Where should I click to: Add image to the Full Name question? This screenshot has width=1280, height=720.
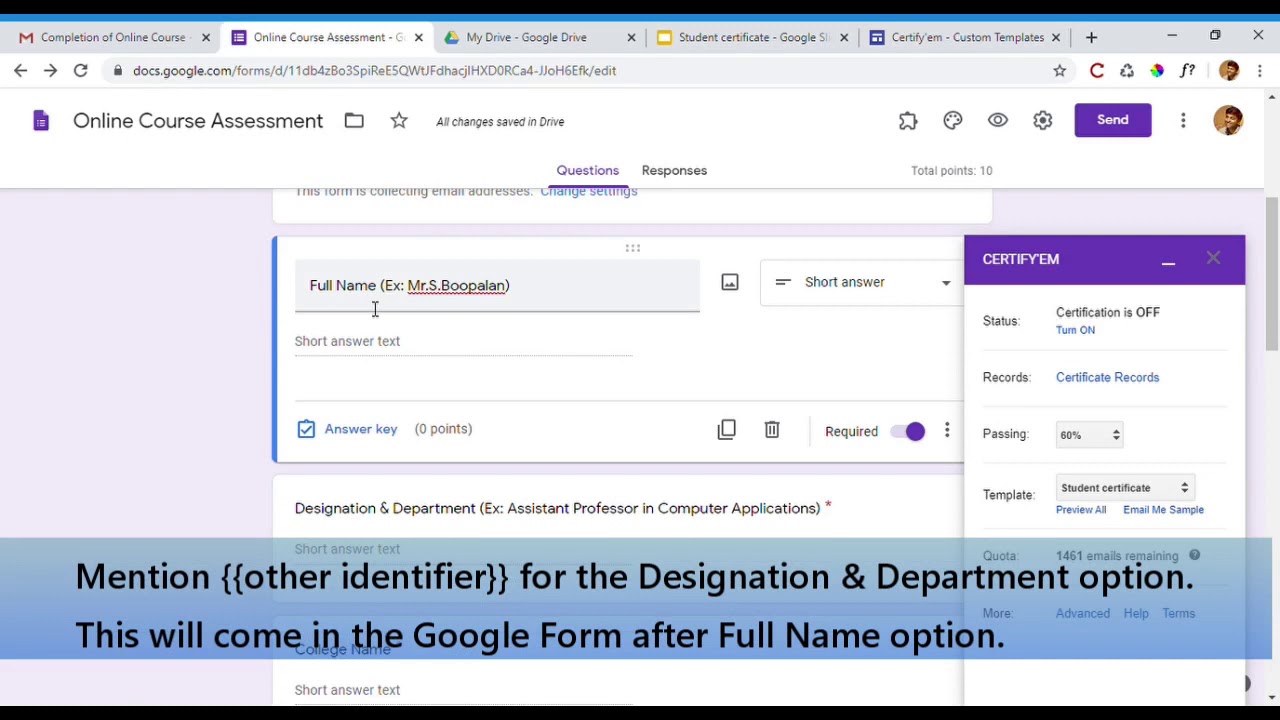[x=730, y=283]
